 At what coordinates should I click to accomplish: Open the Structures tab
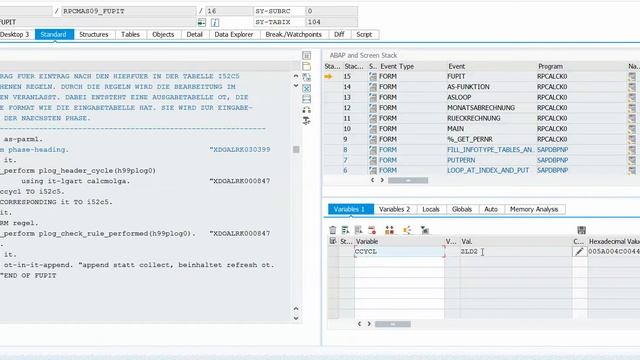click(94, 35)
